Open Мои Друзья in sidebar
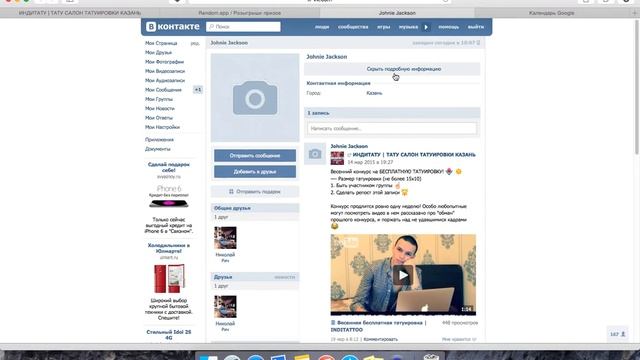 tap(158, 53)
